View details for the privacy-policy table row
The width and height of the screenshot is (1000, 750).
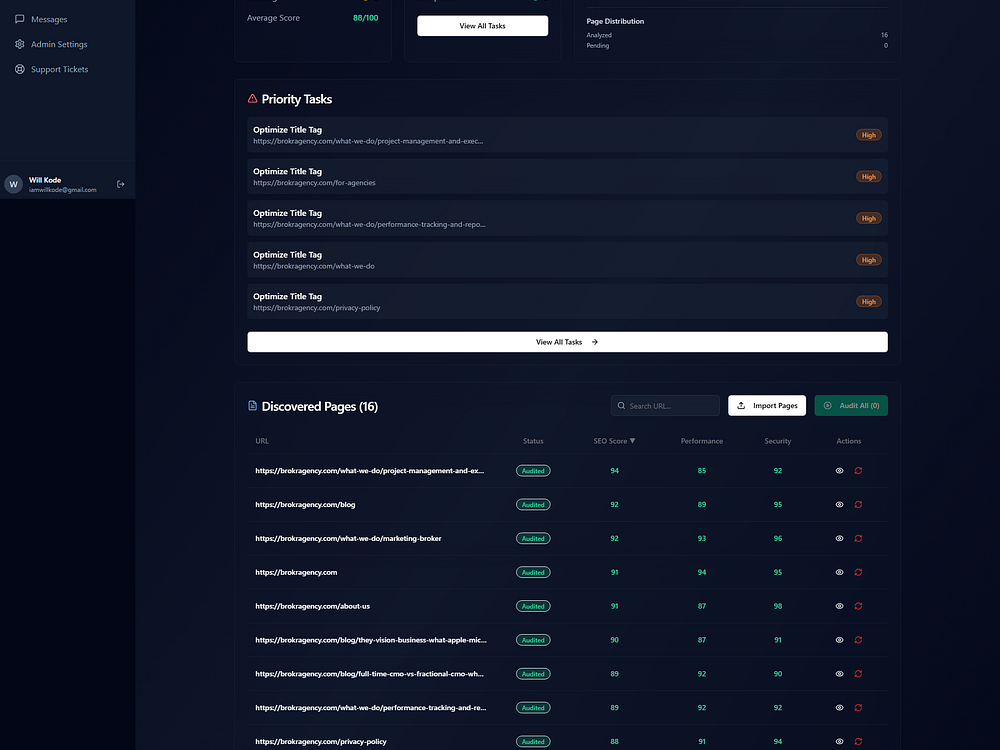(839, 741)
